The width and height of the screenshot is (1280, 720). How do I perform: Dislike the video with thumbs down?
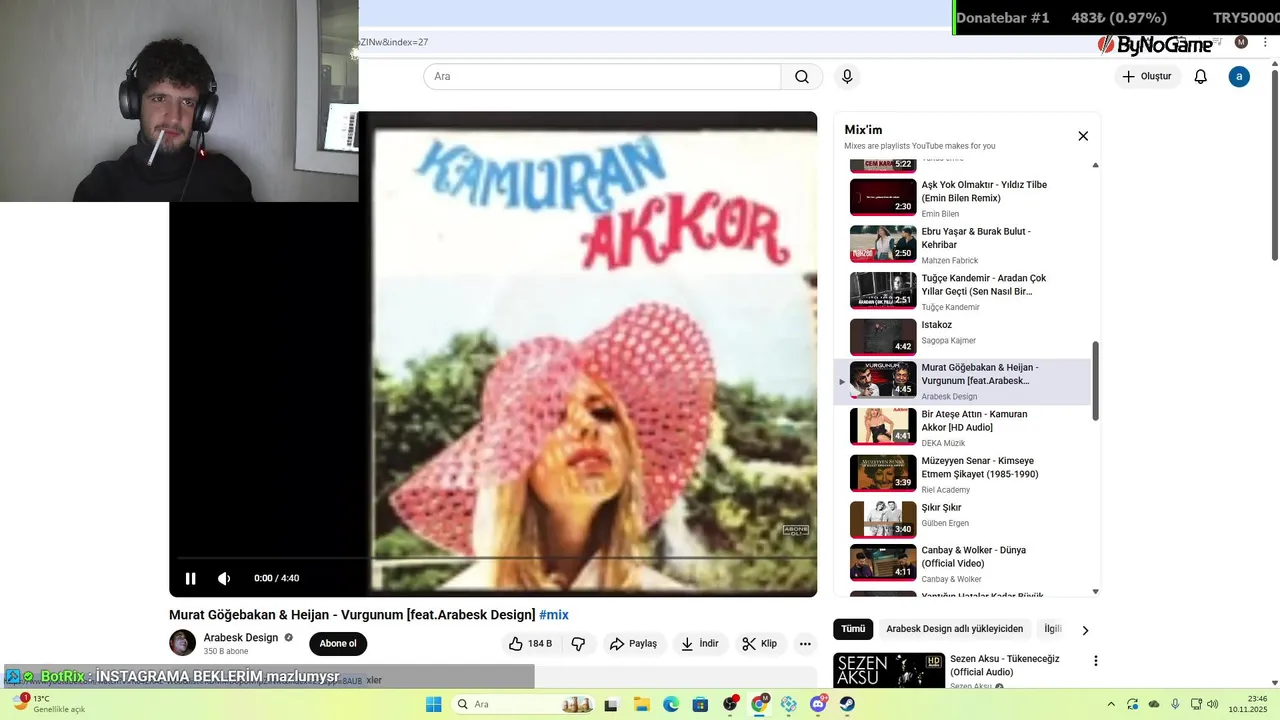pos(578,644)
